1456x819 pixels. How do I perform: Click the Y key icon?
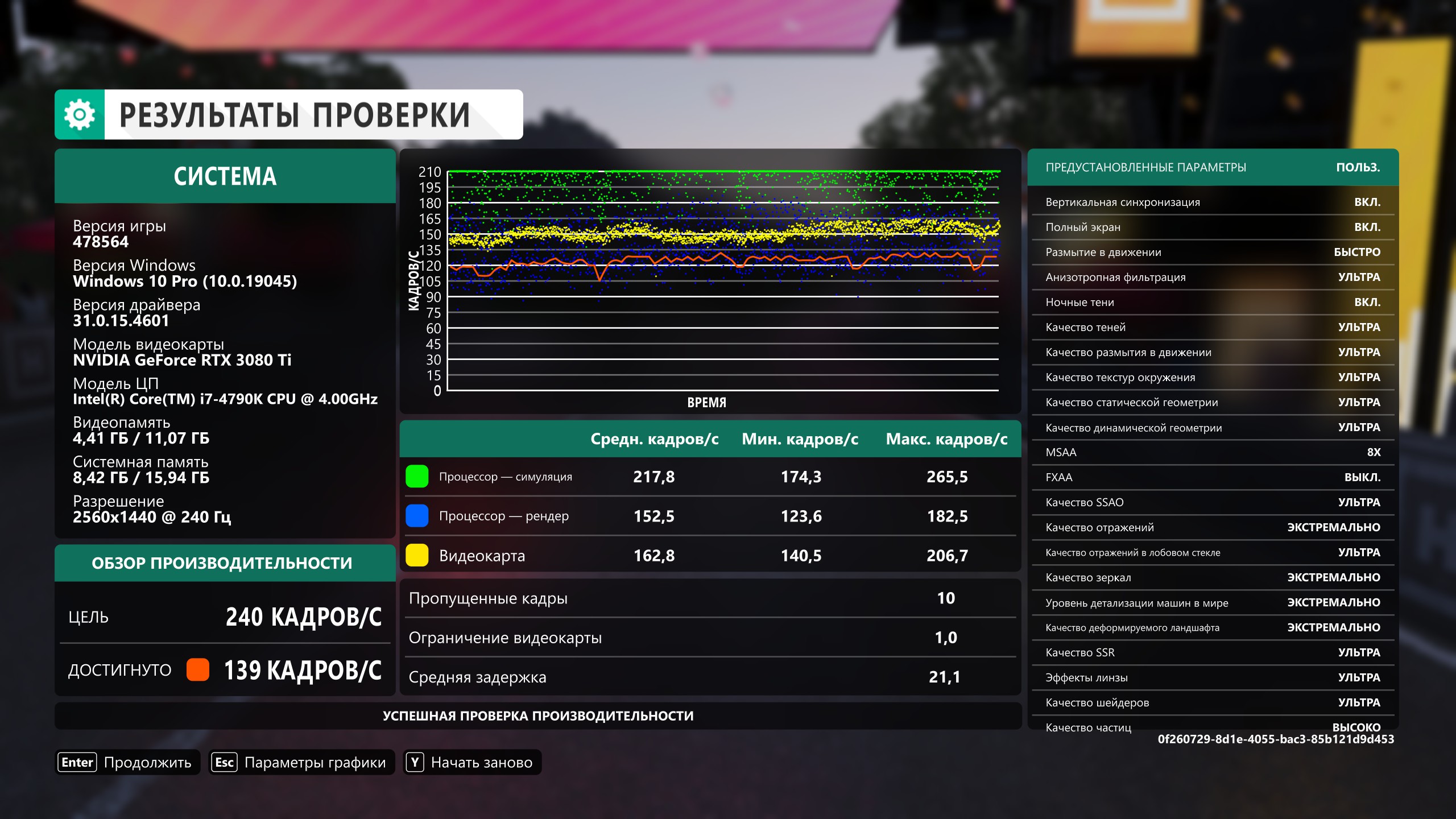click(415, 762)
